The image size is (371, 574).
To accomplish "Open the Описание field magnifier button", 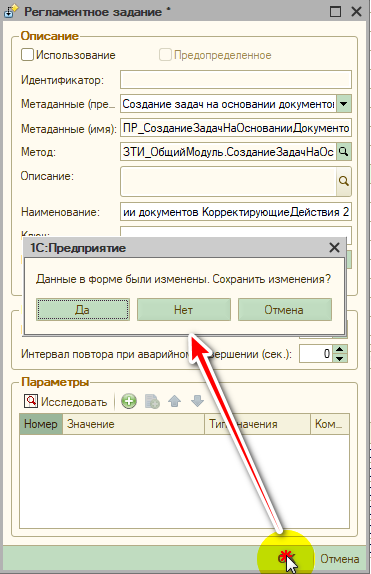I will pos(344,181).
